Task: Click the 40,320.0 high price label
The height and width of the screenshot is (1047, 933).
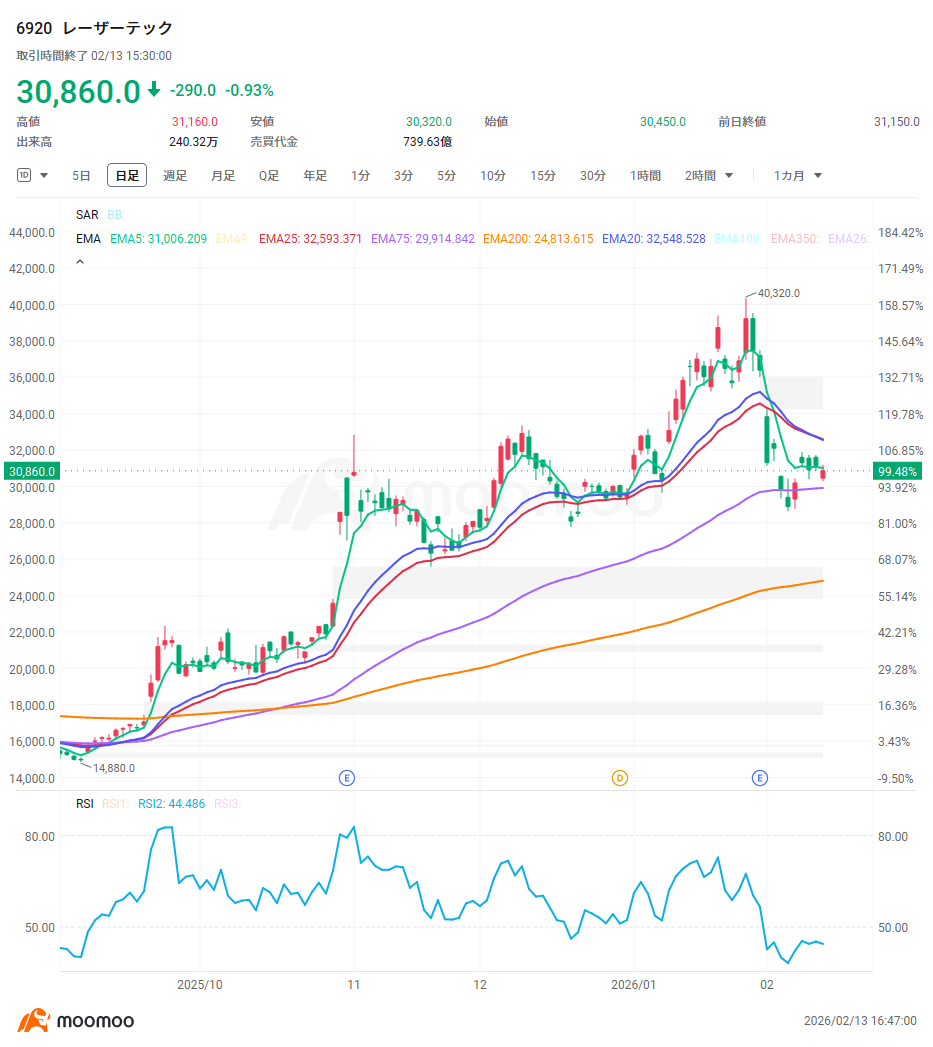Action: 778,293
